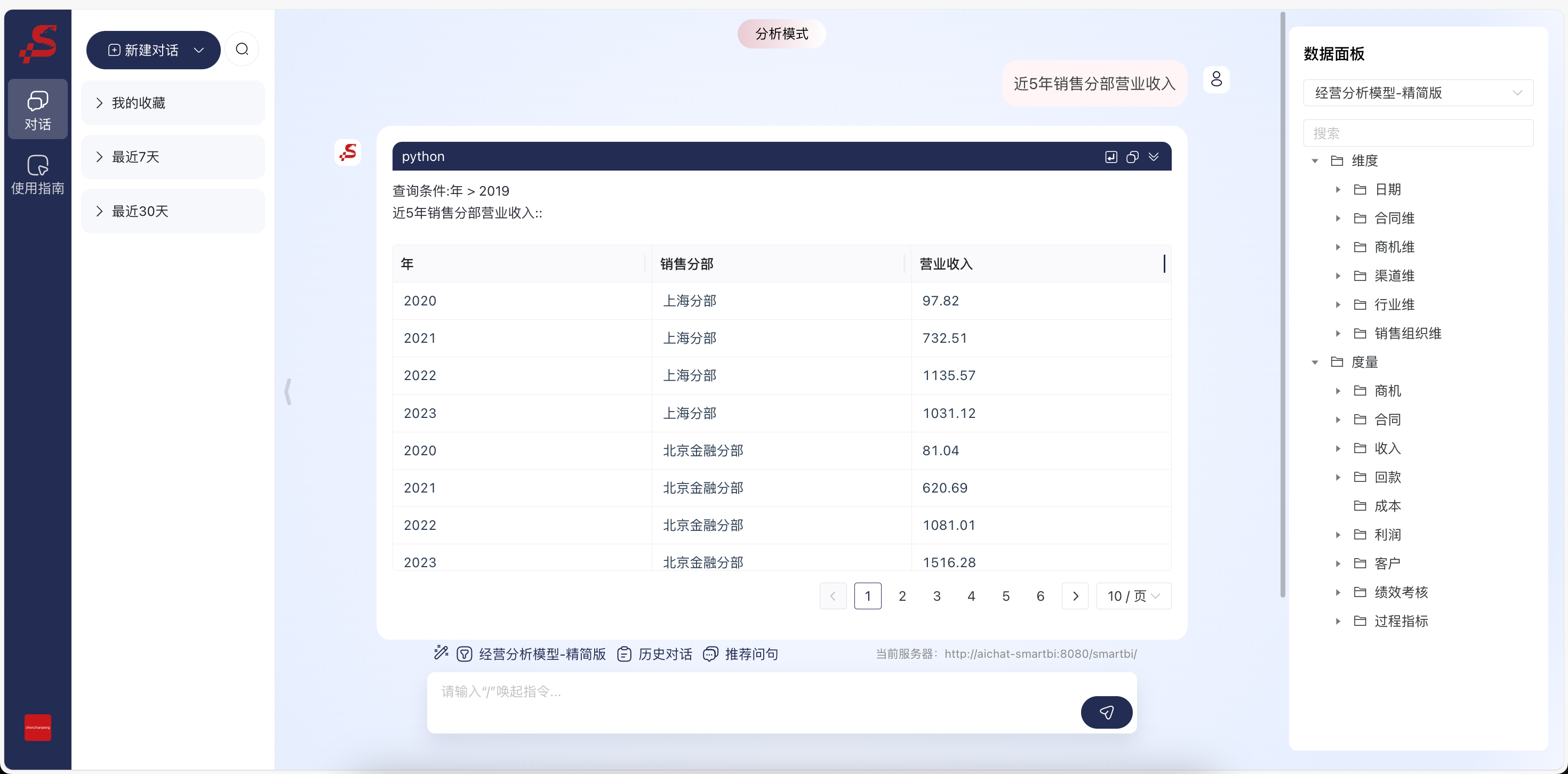Collapse the 度量 measures folder
Image resolution: width=1568 pixels, height=774 pixels.
click(1315, 362)
